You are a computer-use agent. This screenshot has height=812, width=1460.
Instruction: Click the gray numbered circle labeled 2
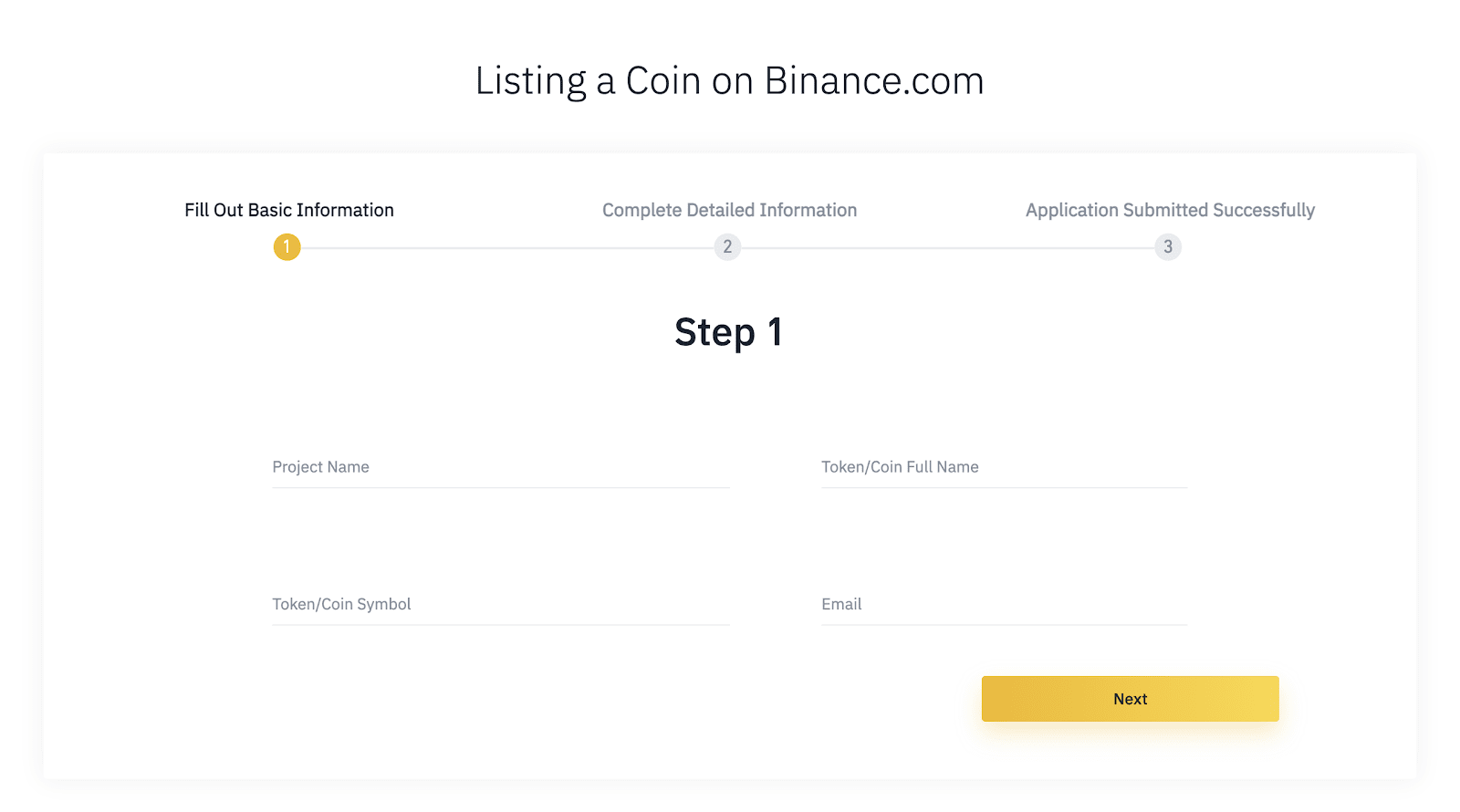[x=727, y=246]
